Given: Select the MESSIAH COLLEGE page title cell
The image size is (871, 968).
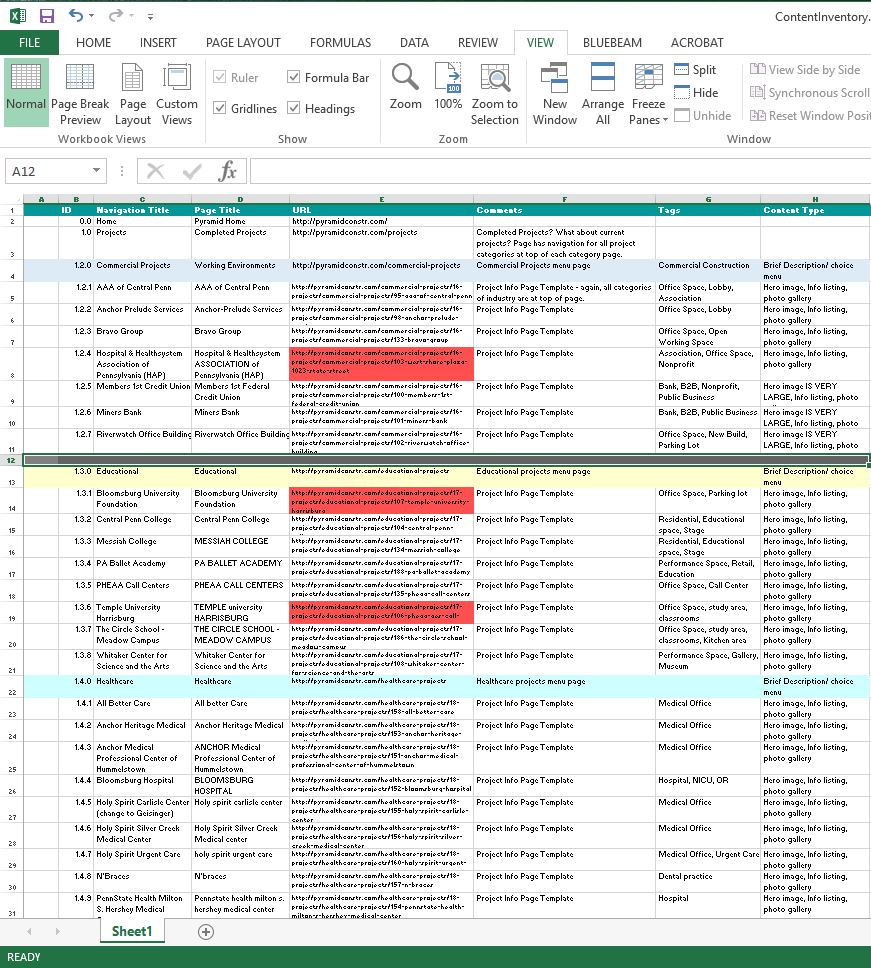Looking at the screenshot, I should click(x=240, y=546).
